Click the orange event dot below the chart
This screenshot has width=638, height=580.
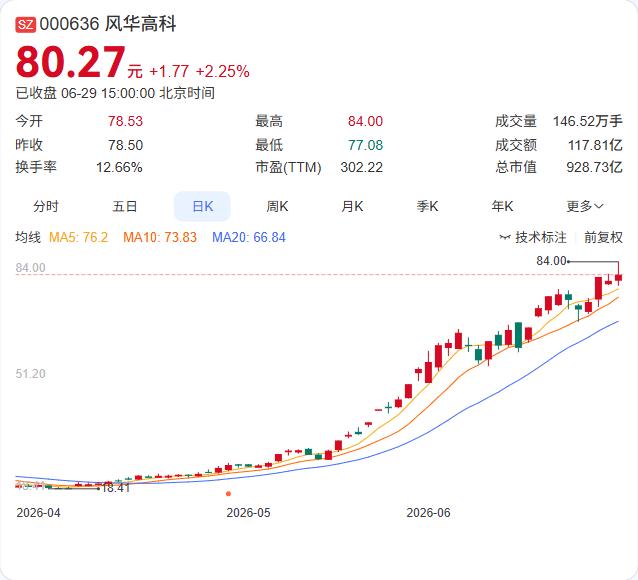coord(228,494)
